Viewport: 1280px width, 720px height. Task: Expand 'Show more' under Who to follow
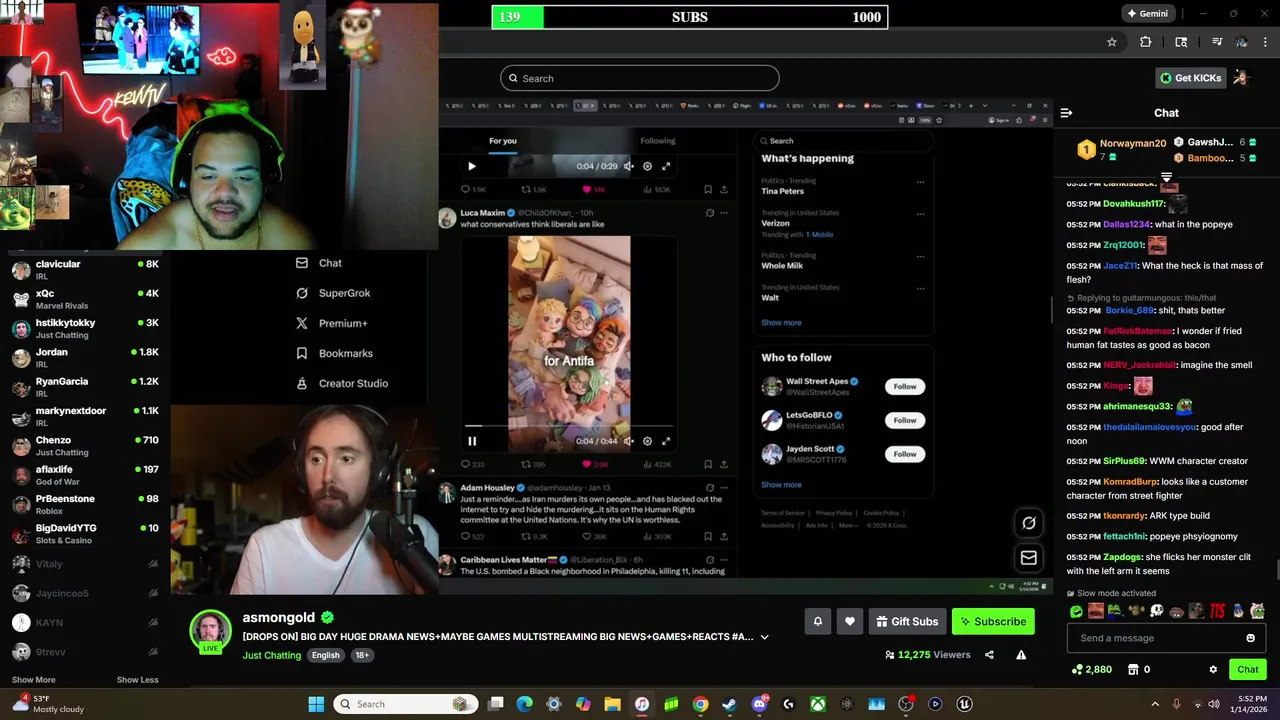[x=781, y=484]
